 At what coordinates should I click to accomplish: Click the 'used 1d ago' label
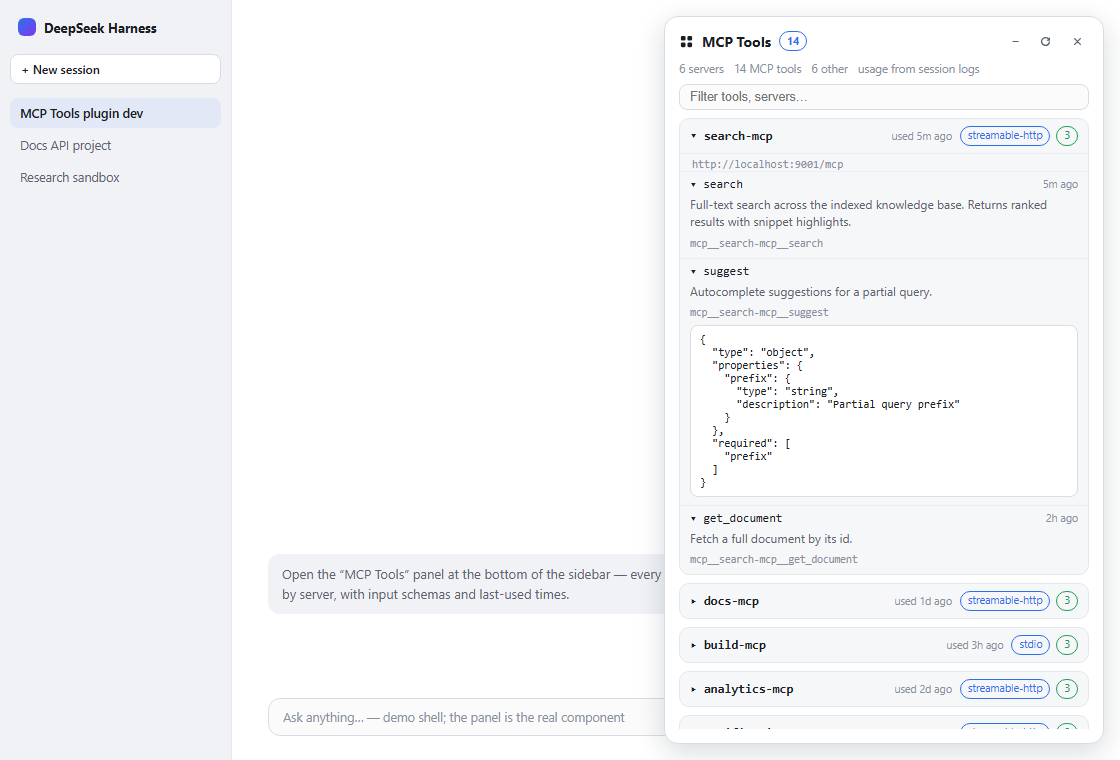[923, 601]
